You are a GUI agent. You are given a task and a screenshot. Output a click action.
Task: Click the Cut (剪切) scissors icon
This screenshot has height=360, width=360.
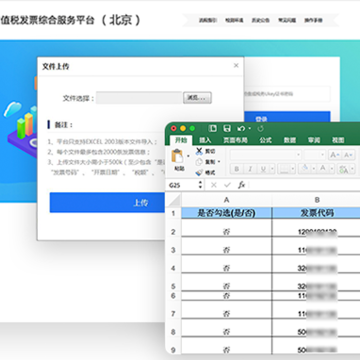point(199,151)
